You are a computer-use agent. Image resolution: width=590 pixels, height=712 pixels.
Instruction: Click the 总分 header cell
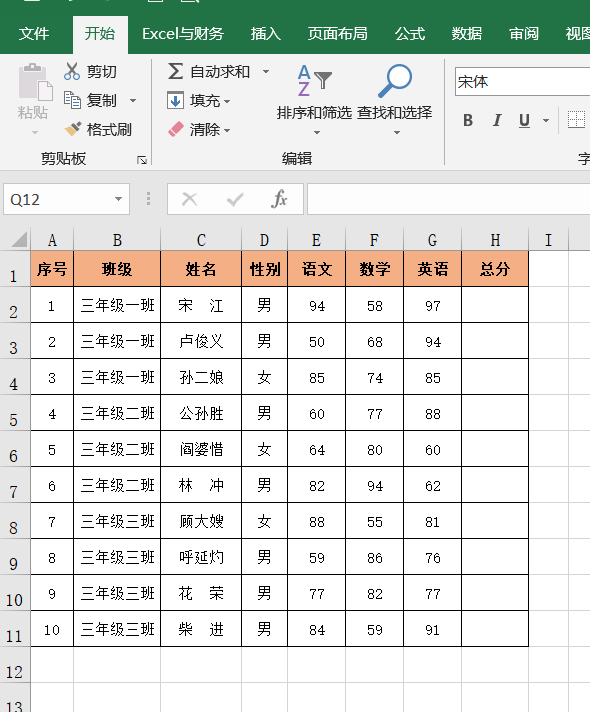pos(495,269)
